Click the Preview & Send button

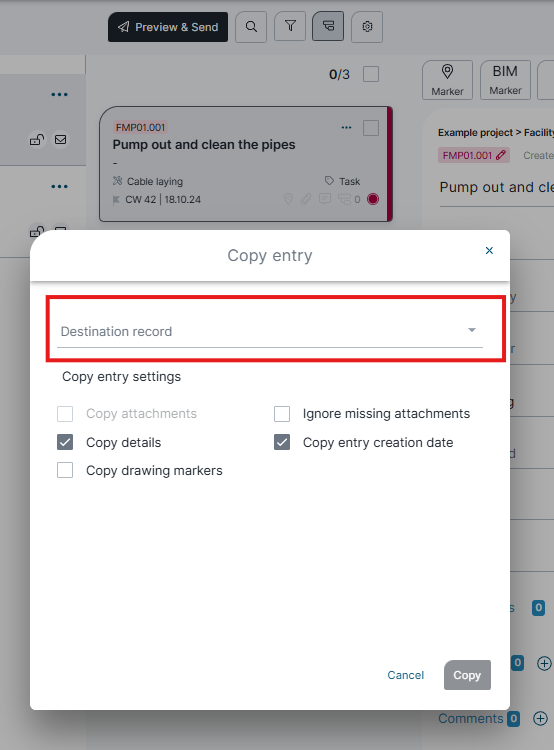pos(168,27)
